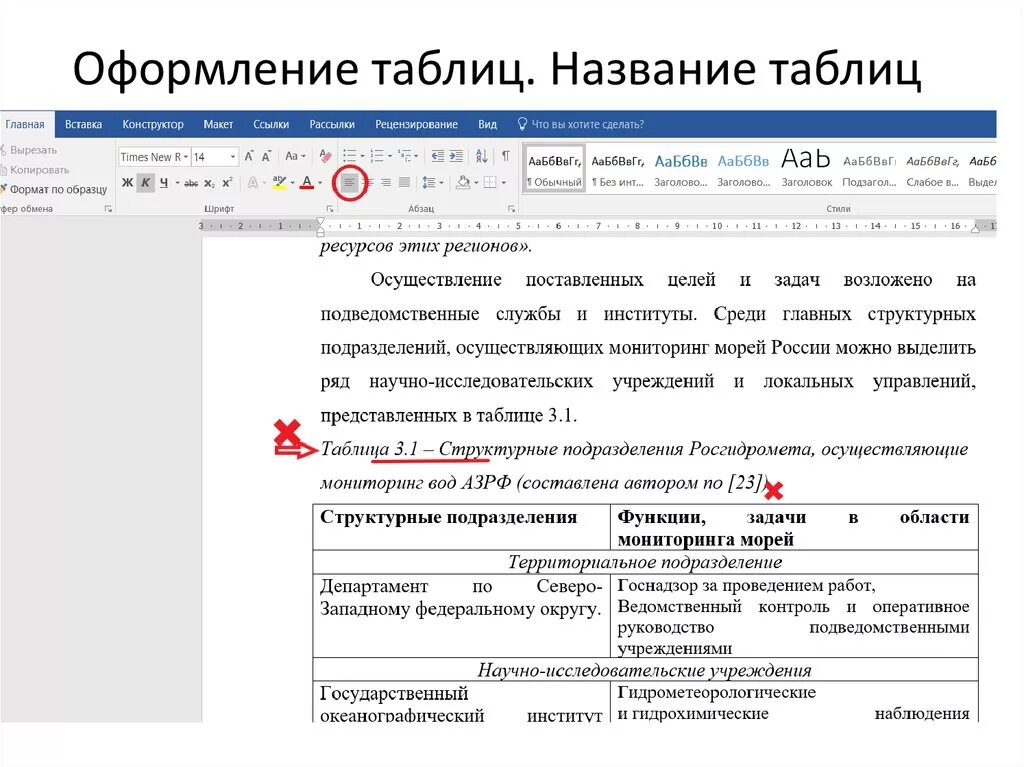Apply the Слабое выделение style
This screenshot has height=767, width=1024.
pos(932,170)
